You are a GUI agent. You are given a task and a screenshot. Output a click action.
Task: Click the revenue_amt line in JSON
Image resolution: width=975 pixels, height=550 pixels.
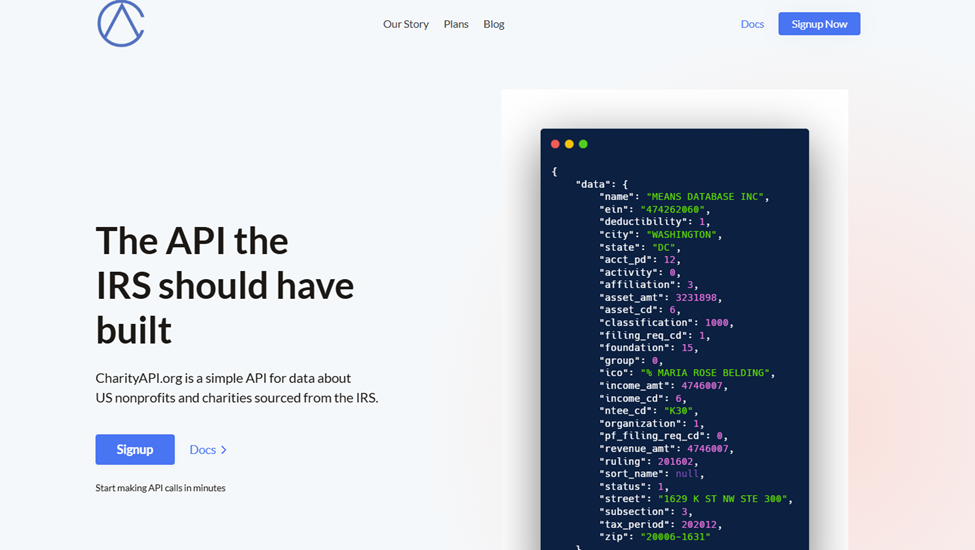click(666, 449)
